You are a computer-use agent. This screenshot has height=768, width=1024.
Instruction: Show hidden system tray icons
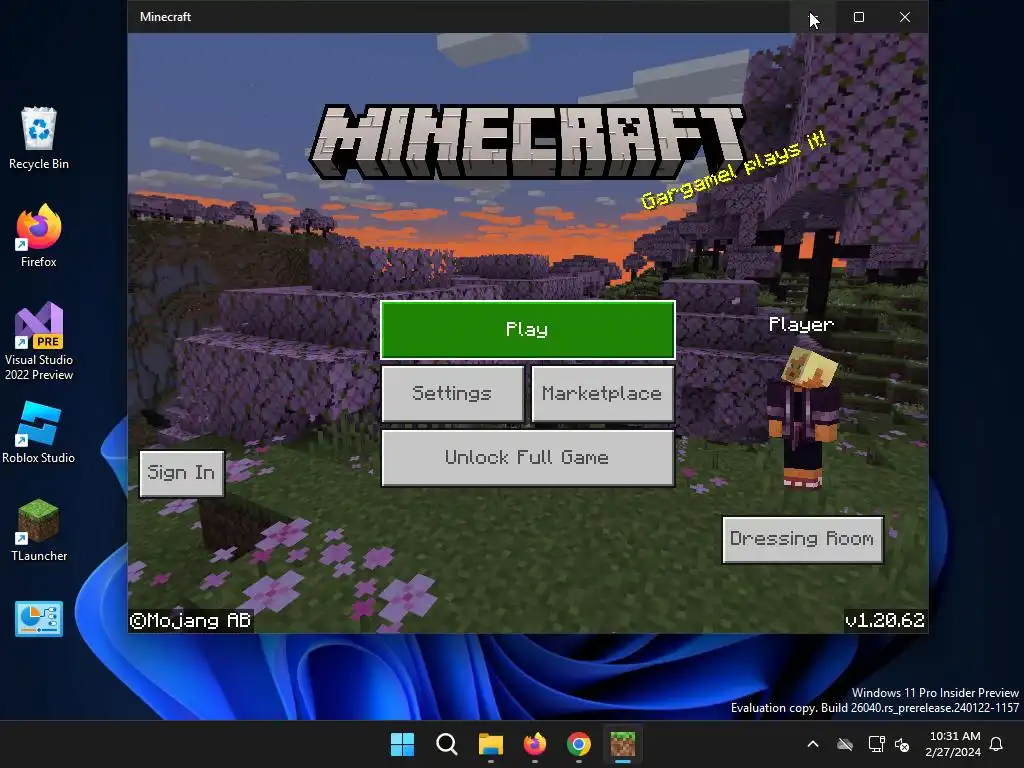click(813, 744)
